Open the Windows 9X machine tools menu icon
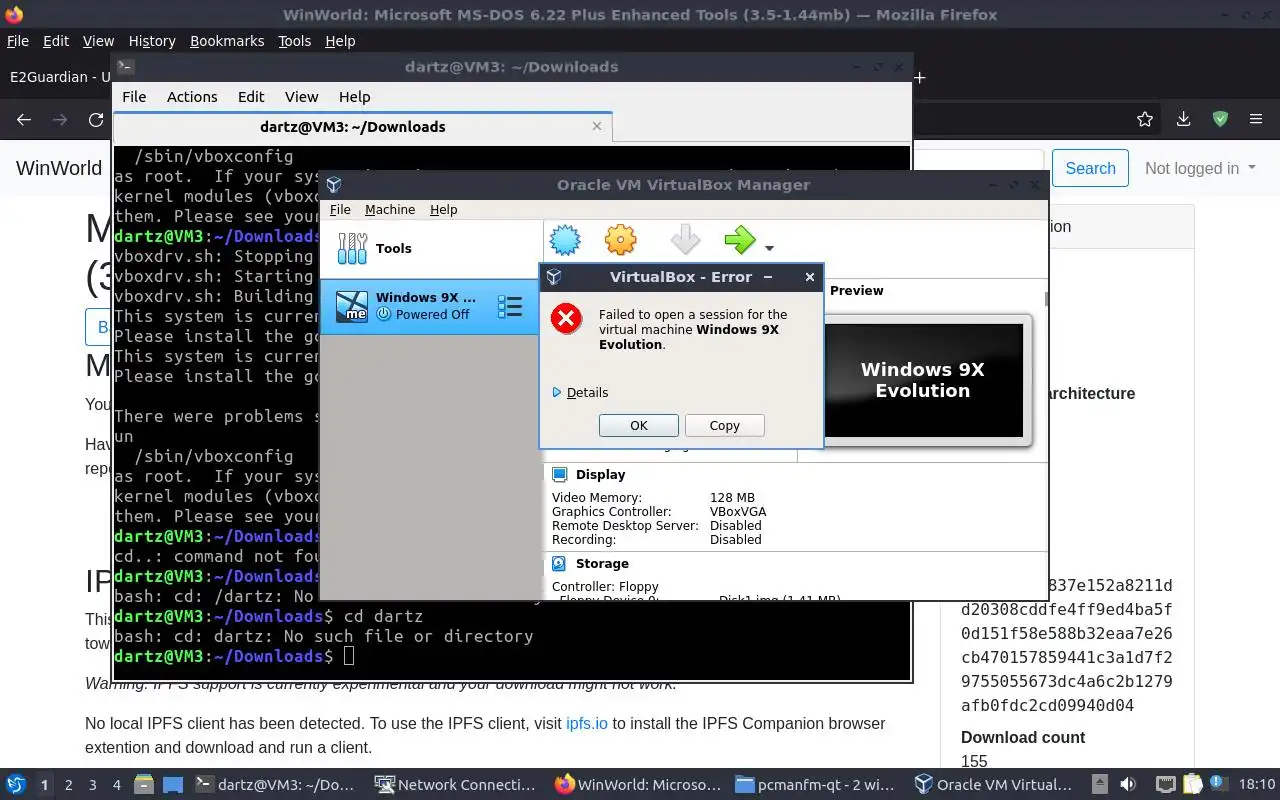 [x=510, y=307]
